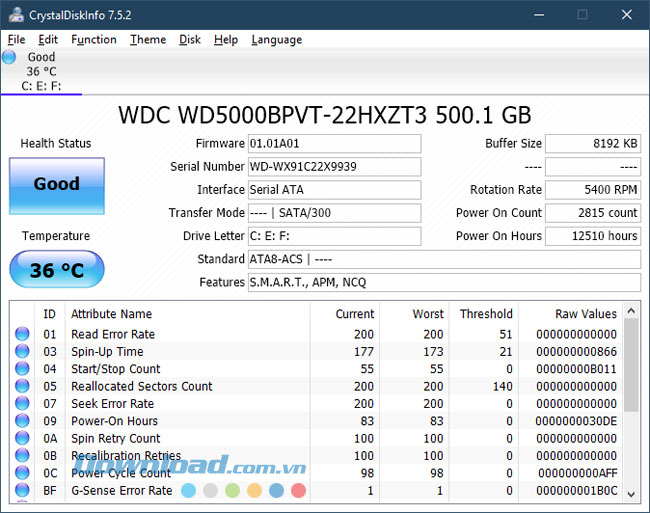Click the Reallocated Sectors Count status orb
The height and width of the screenshot is (513, 650).
coord(22,387)
